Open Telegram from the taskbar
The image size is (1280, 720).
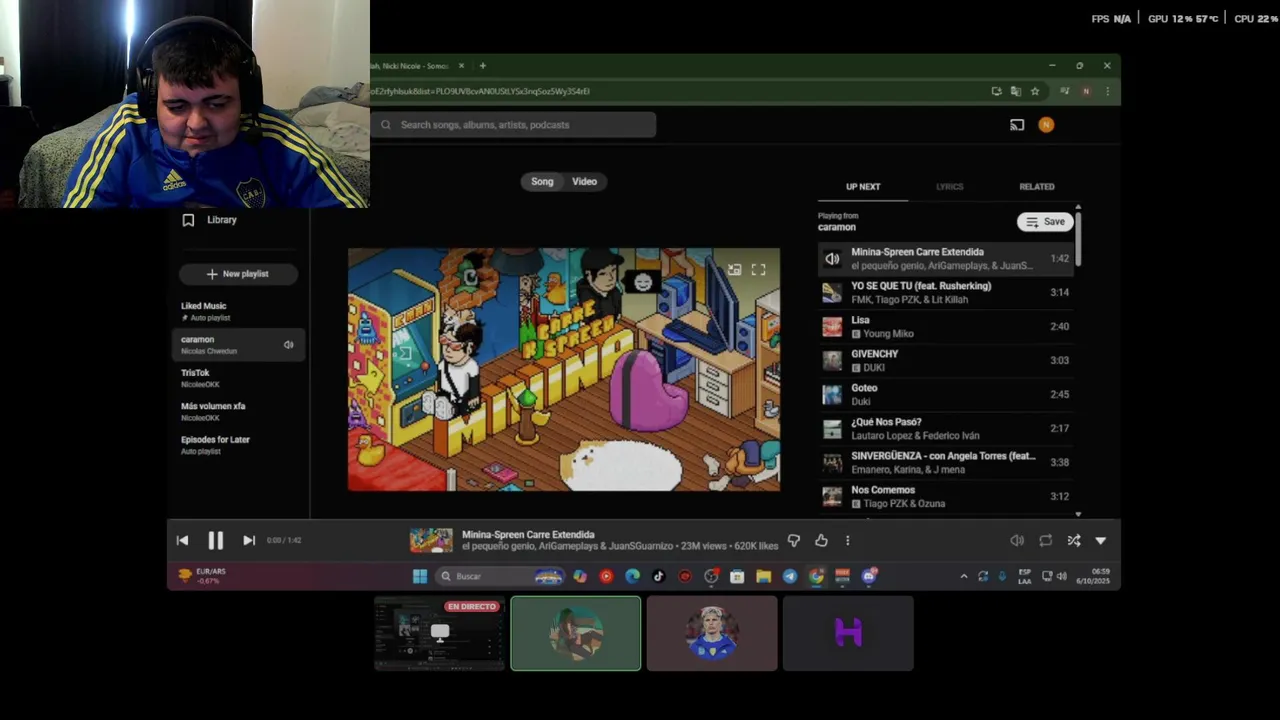[790, 576]
